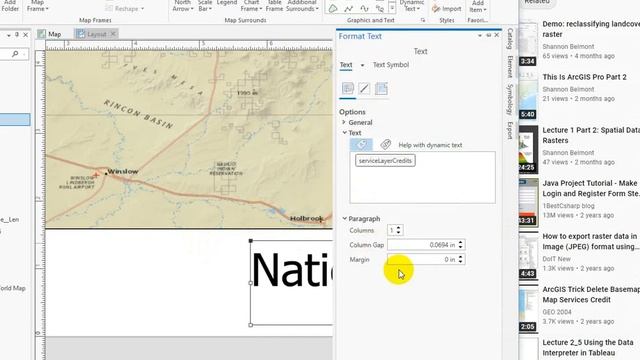Select the curved line graphic tool
This screenshot has height=360, width=640.
point(364,8)
